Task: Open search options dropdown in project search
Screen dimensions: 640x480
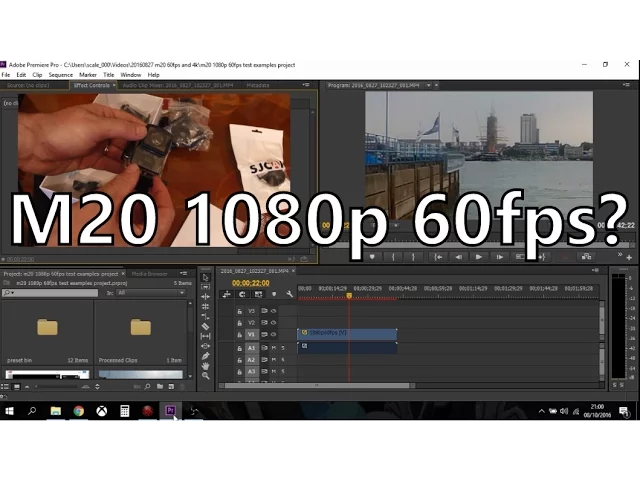Action: [8, 293]
